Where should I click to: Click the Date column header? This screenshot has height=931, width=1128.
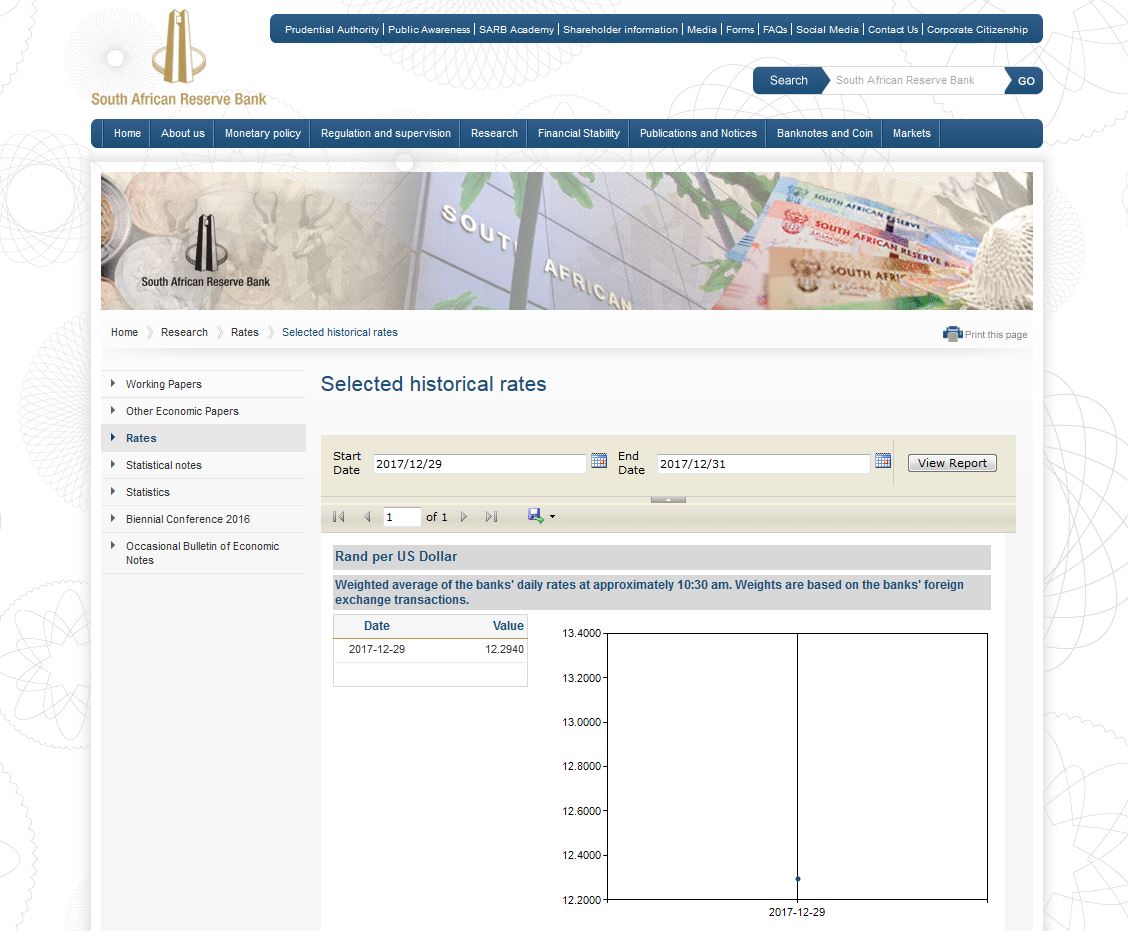376,626
